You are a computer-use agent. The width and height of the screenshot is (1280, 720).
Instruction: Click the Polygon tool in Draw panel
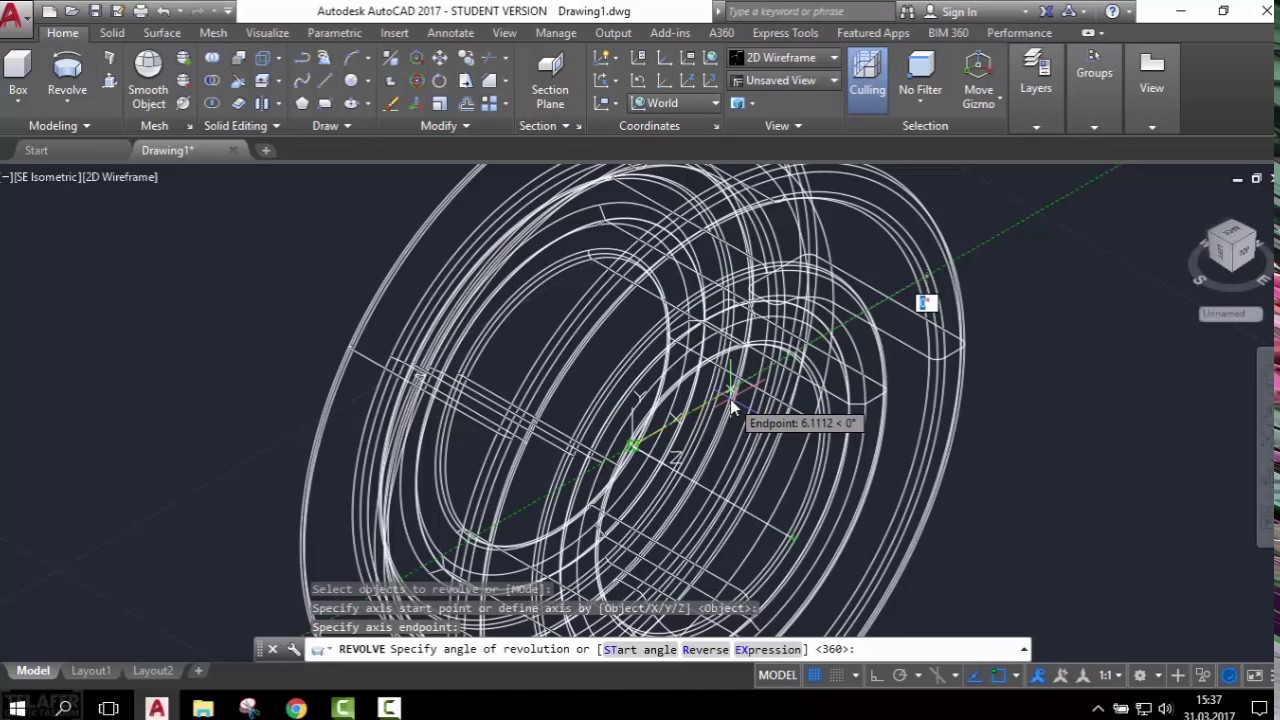tap(301, 104)
